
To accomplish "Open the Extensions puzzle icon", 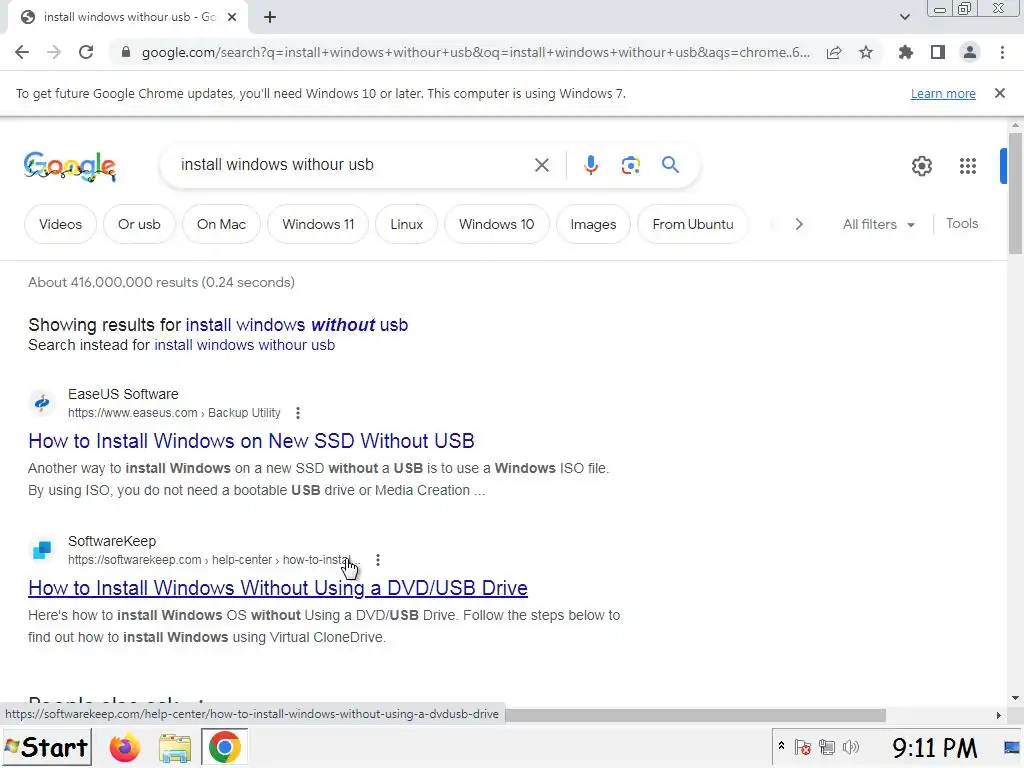I will coord(906,52).
